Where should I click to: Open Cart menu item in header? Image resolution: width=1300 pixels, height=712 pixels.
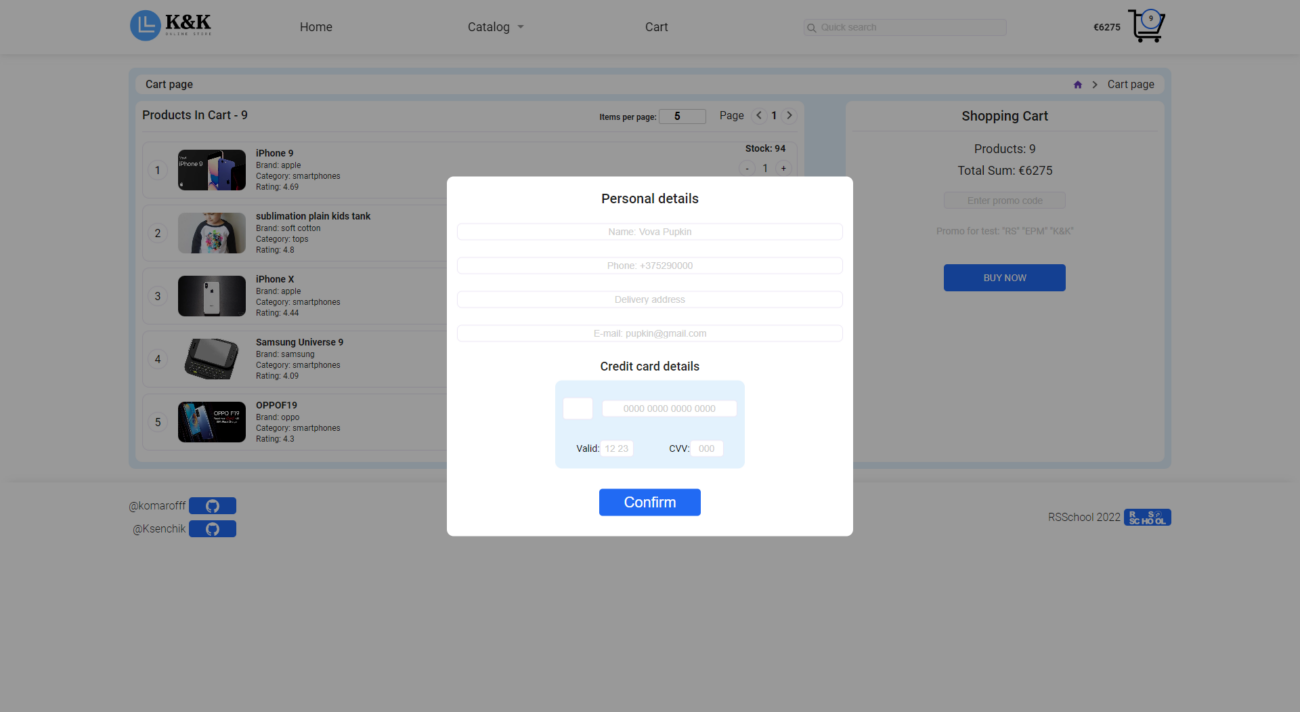(x=656, y=27)
